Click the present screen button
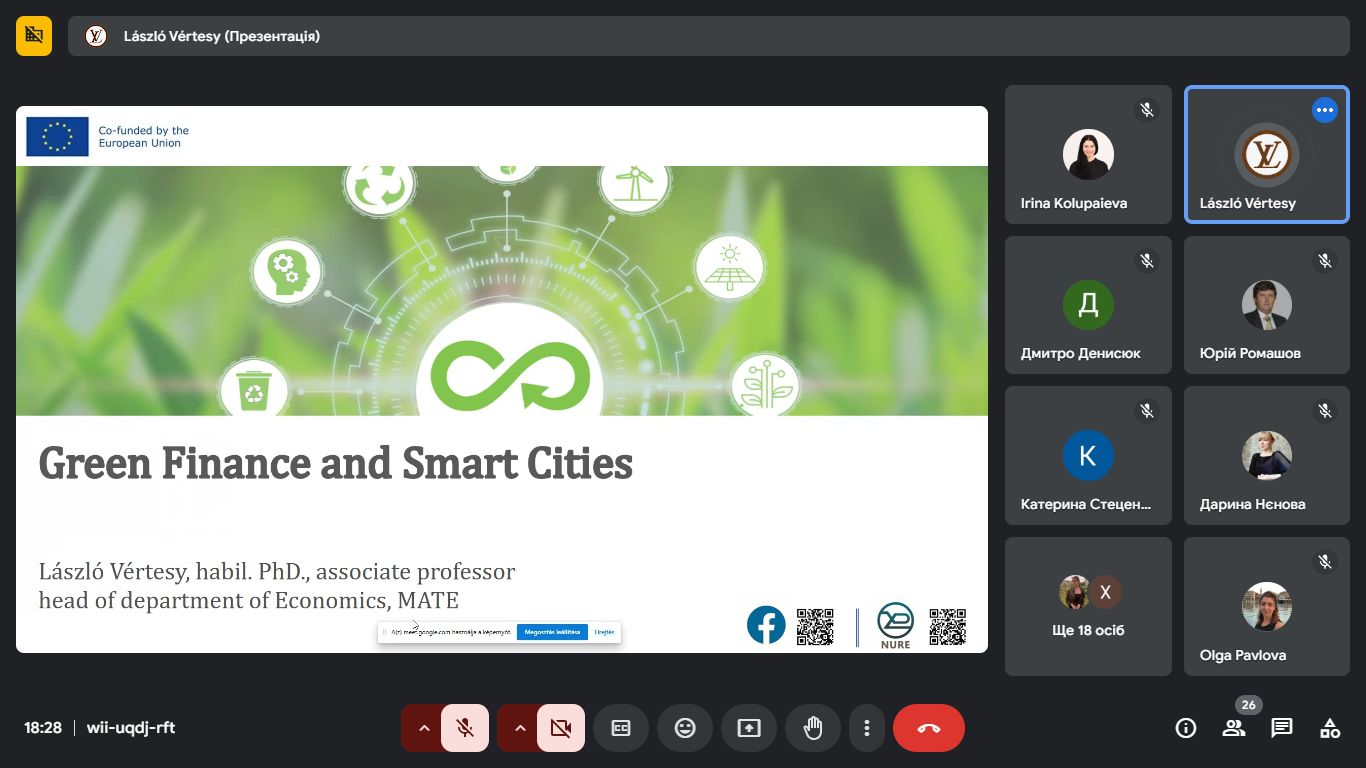This screenshot has width=1366, height=768. pos(749,728)
